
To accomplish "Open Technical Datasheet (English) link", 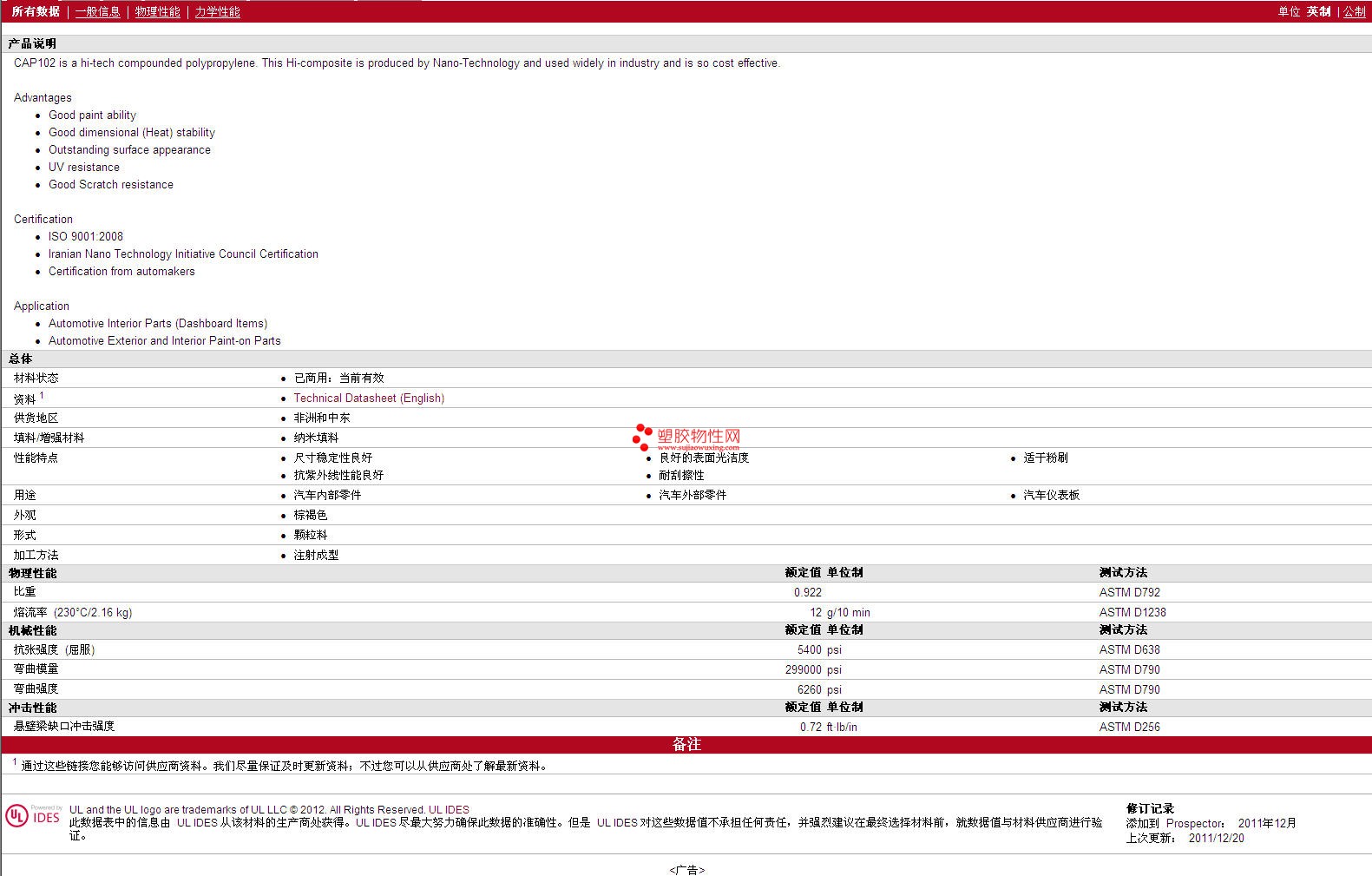I will [x=369, y=398].
